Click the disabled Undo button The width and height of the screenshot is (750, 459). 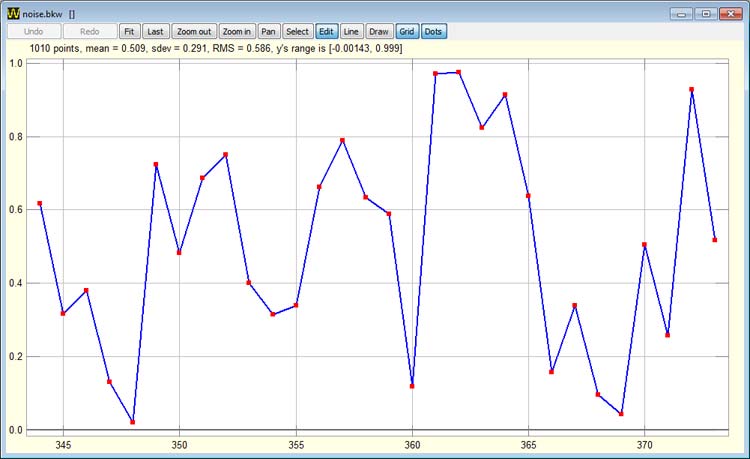click(x=34, y=32)
